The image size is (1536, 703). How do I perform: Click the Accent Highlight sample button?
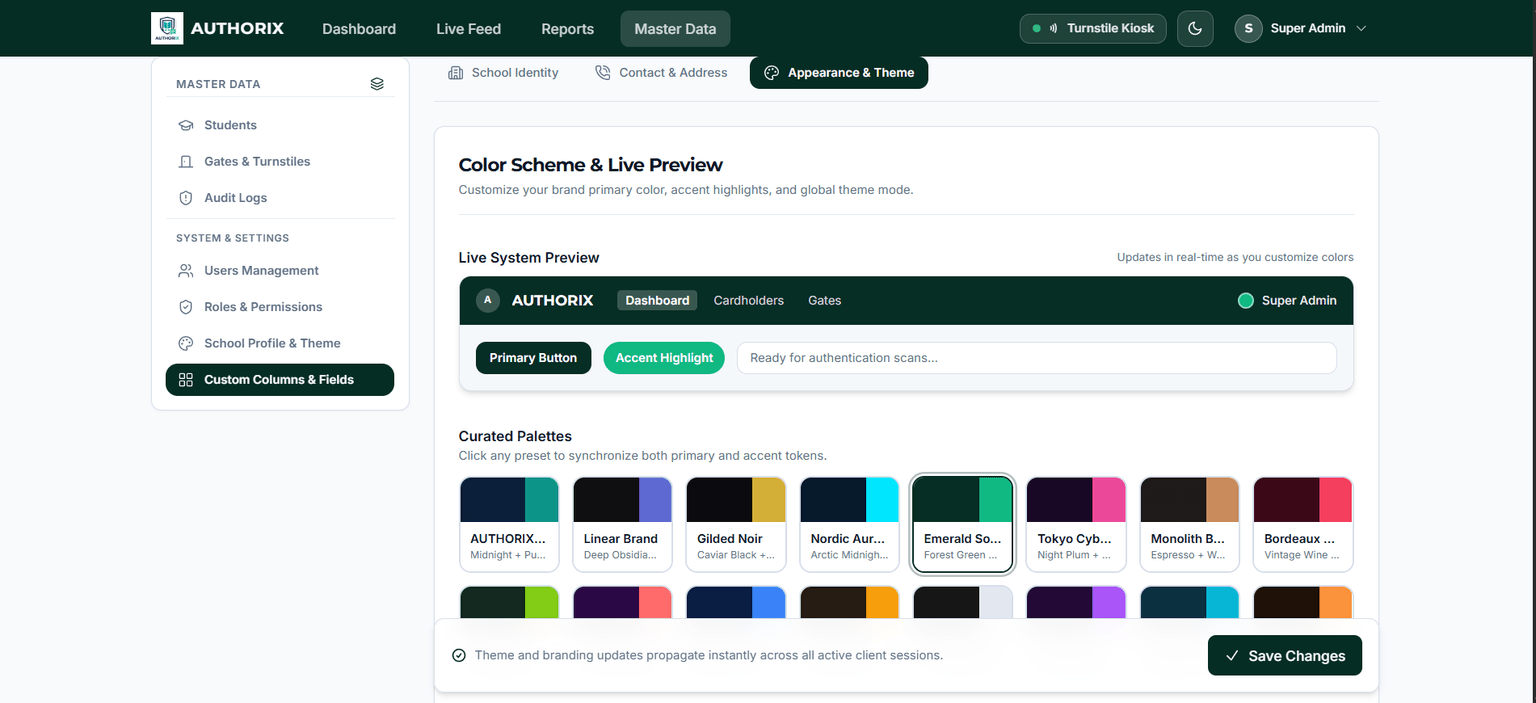pyautogui.click(x=664, y=358)
